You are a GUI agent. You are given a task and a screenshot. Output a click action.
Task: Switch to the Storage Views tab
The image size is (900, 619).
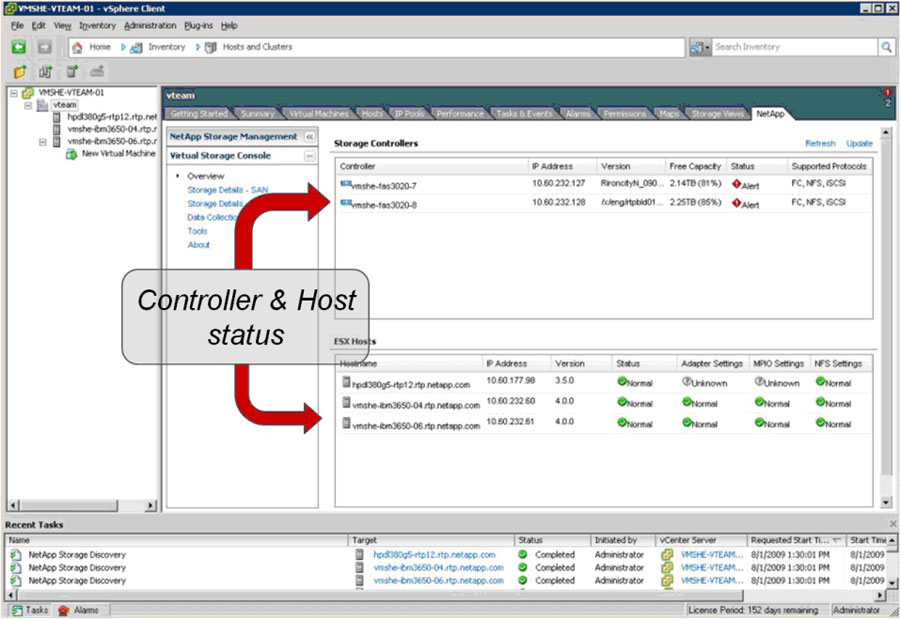point(717,114)
